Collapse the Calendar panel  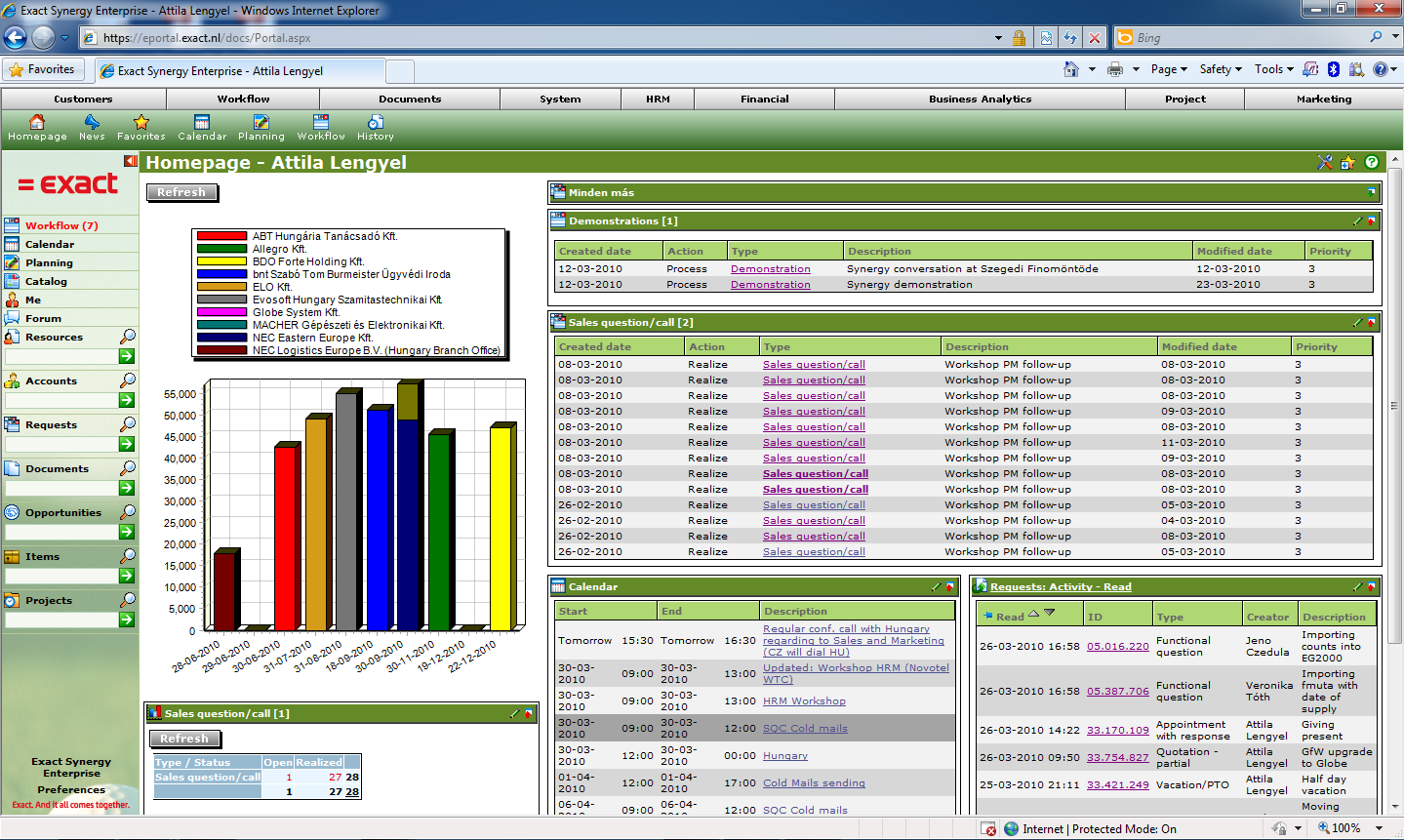[x=949, y=587]
